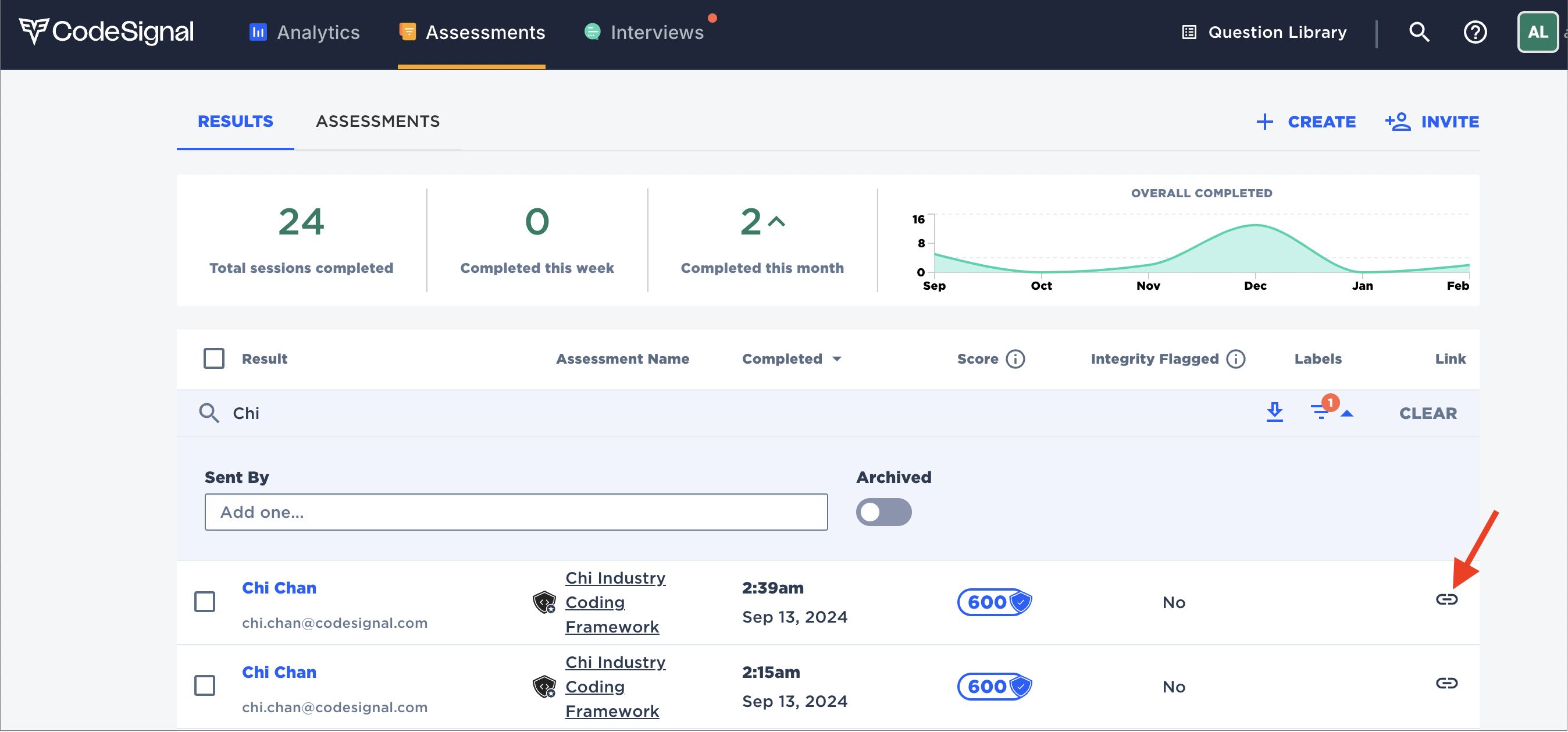Check the select-all Result checkbox
This screenshot has height=732, width=1568.
tap(213, 358)
